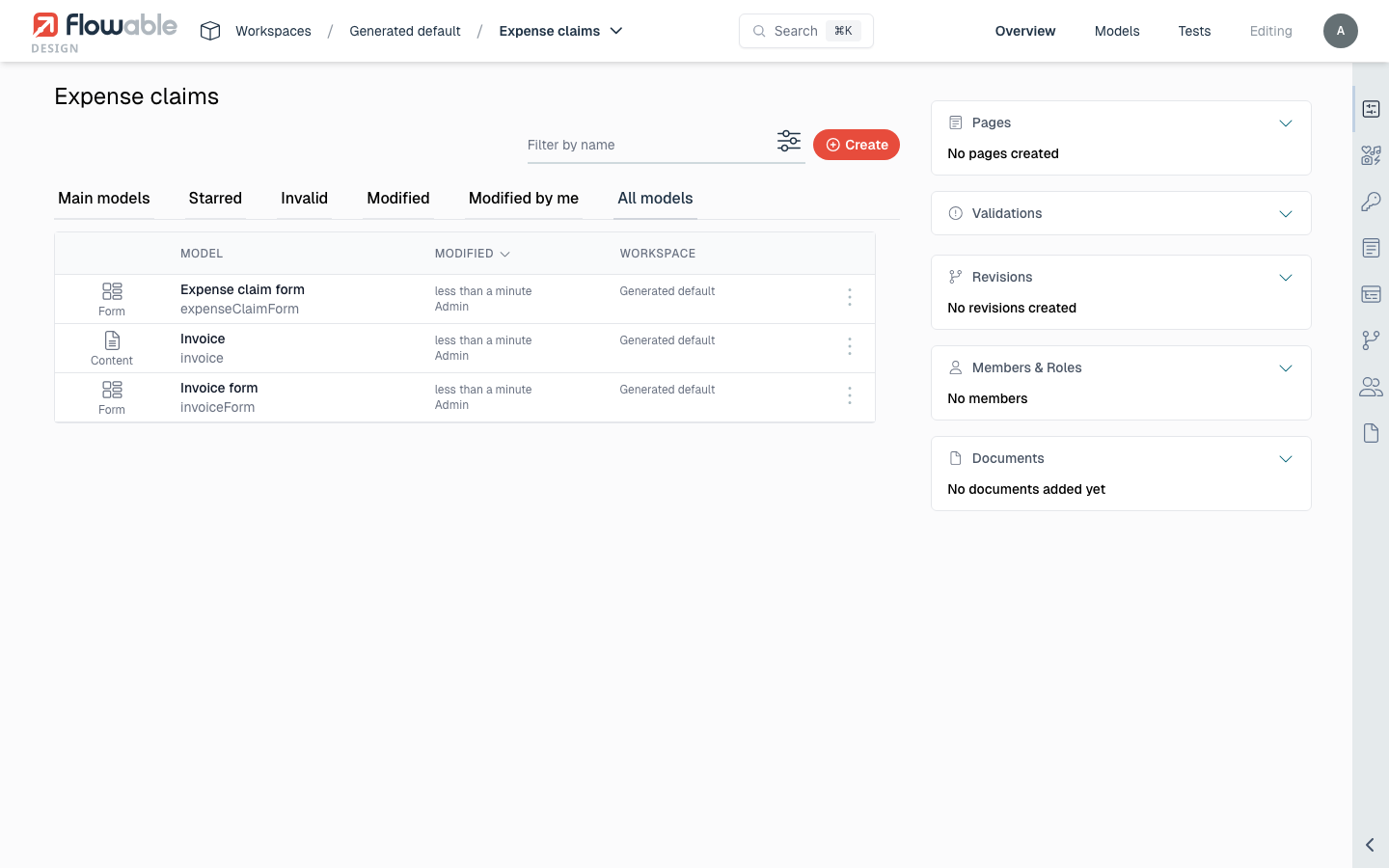Click the MODEL column header

[202, 254]
